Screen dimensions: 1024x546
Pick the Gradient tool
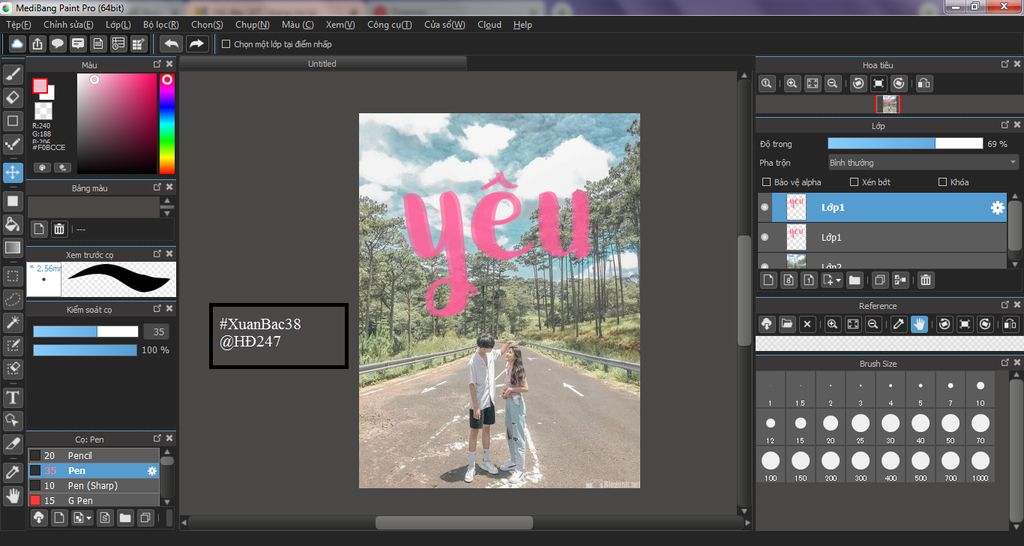pyautogui.click(x=12, y=248)
